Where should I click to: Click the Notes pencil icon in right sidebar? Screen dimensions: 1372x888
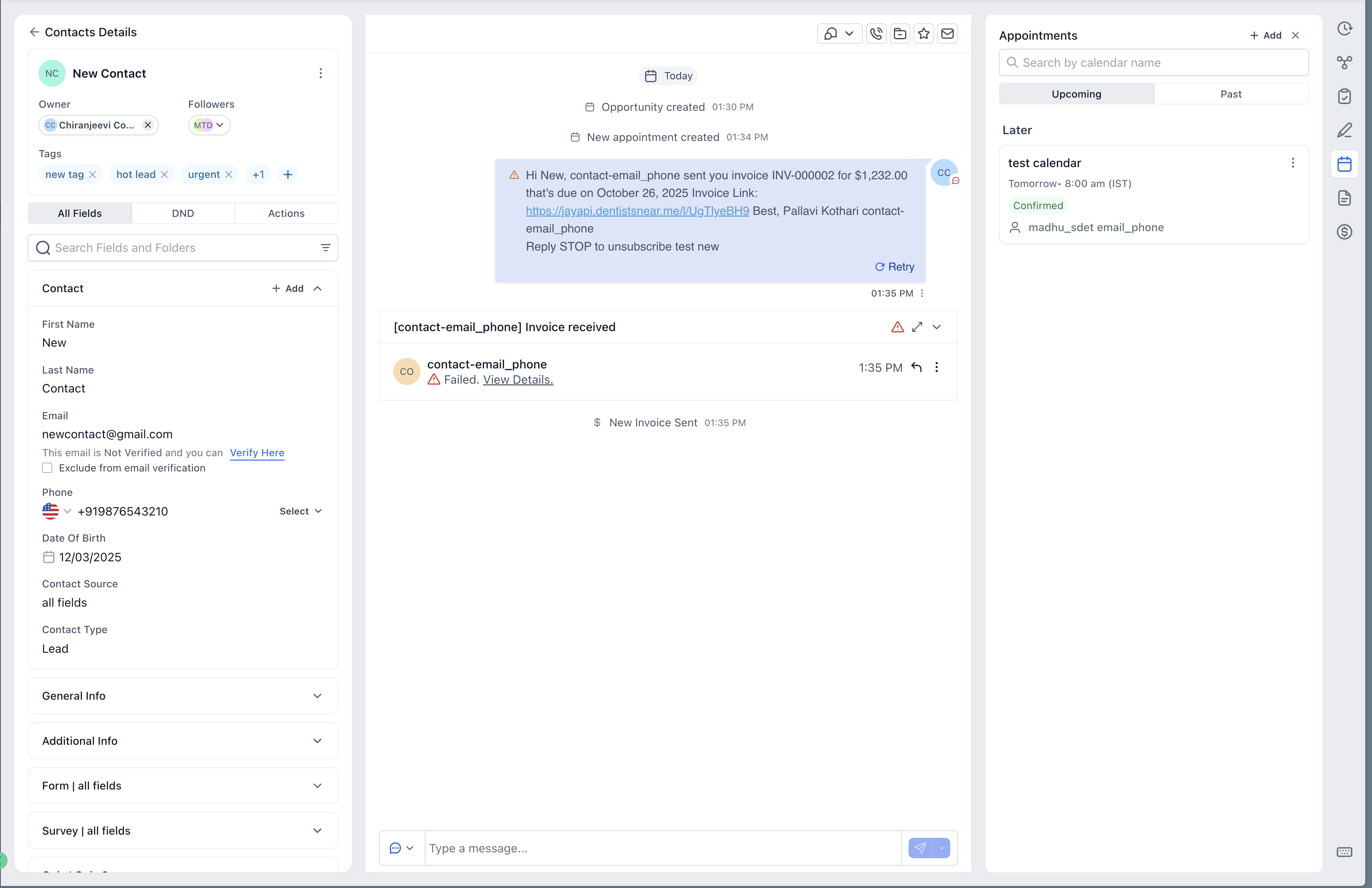tap(1344, 130)
